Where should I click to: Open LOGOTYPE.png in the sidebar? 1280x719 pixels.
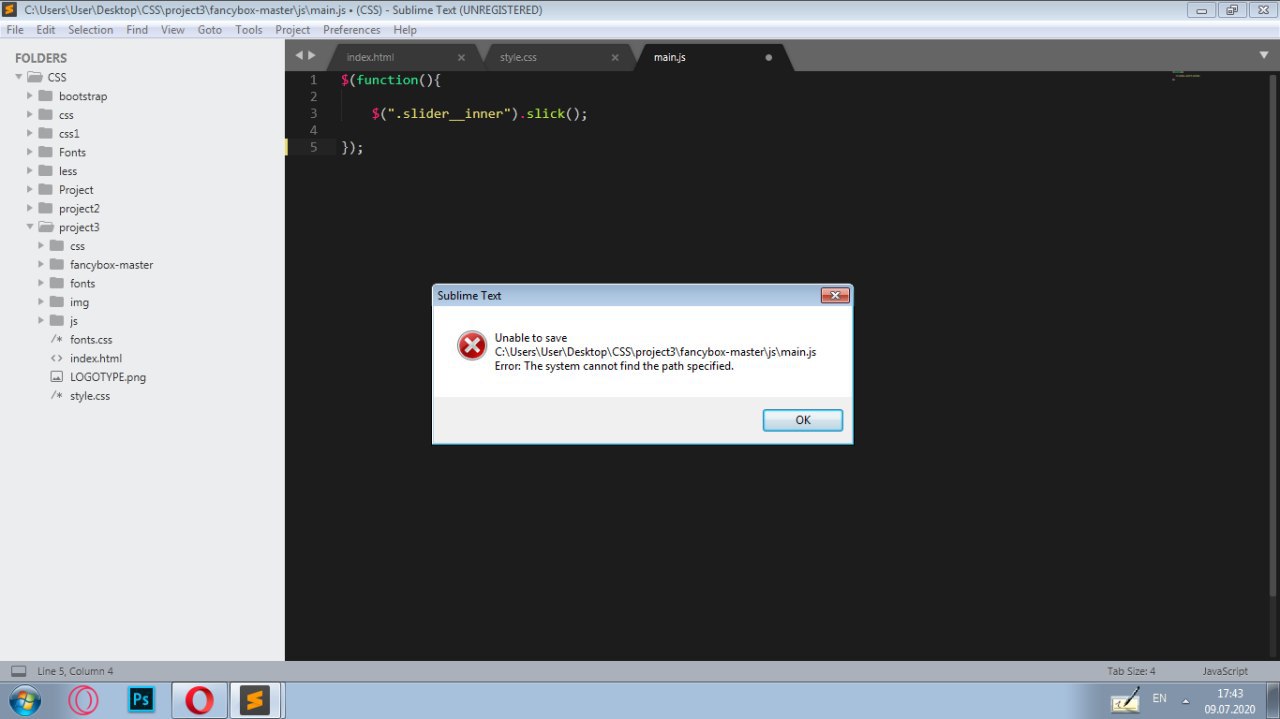108,377
